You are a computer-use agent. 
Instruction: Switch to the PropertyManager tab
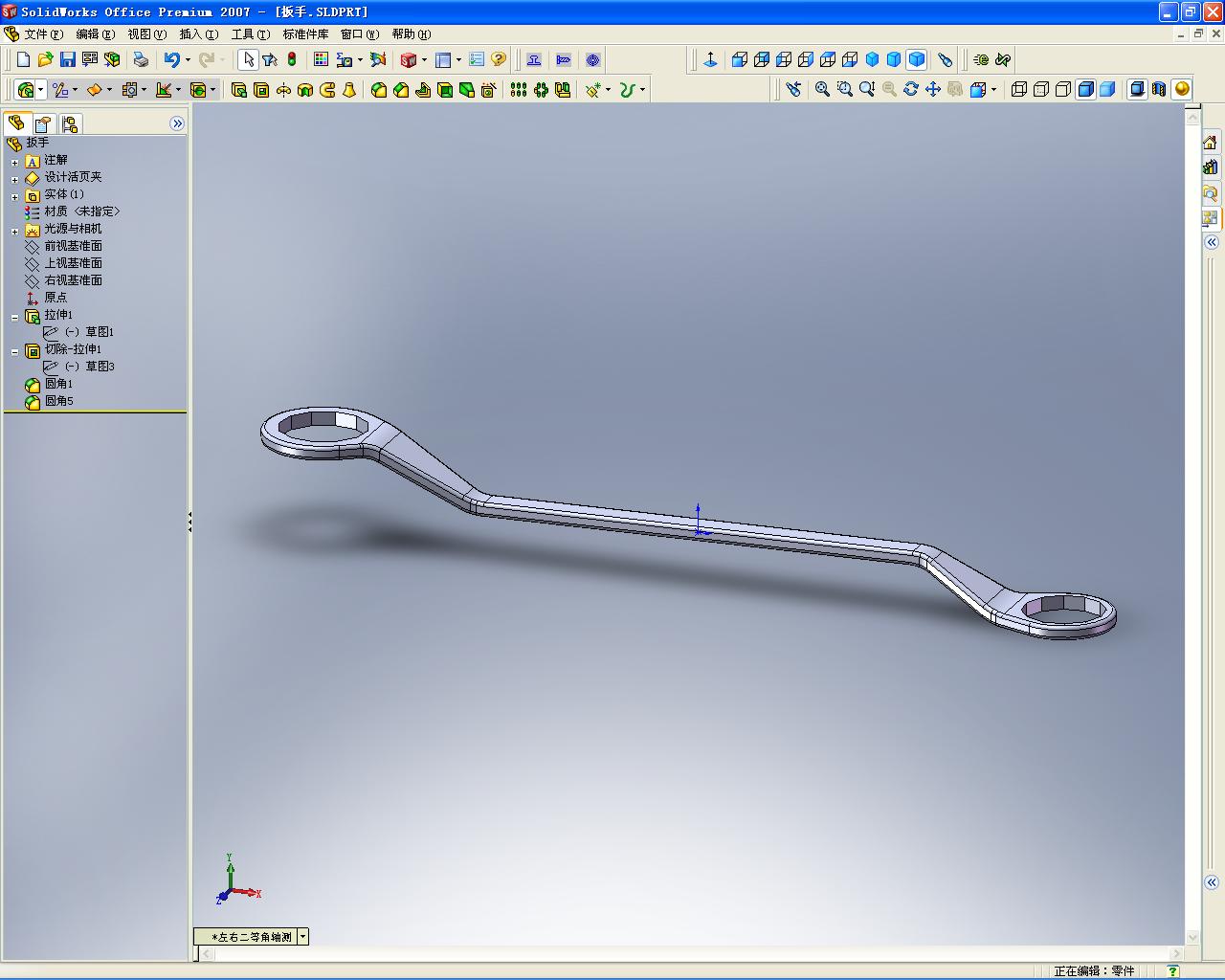pos(43,123)
